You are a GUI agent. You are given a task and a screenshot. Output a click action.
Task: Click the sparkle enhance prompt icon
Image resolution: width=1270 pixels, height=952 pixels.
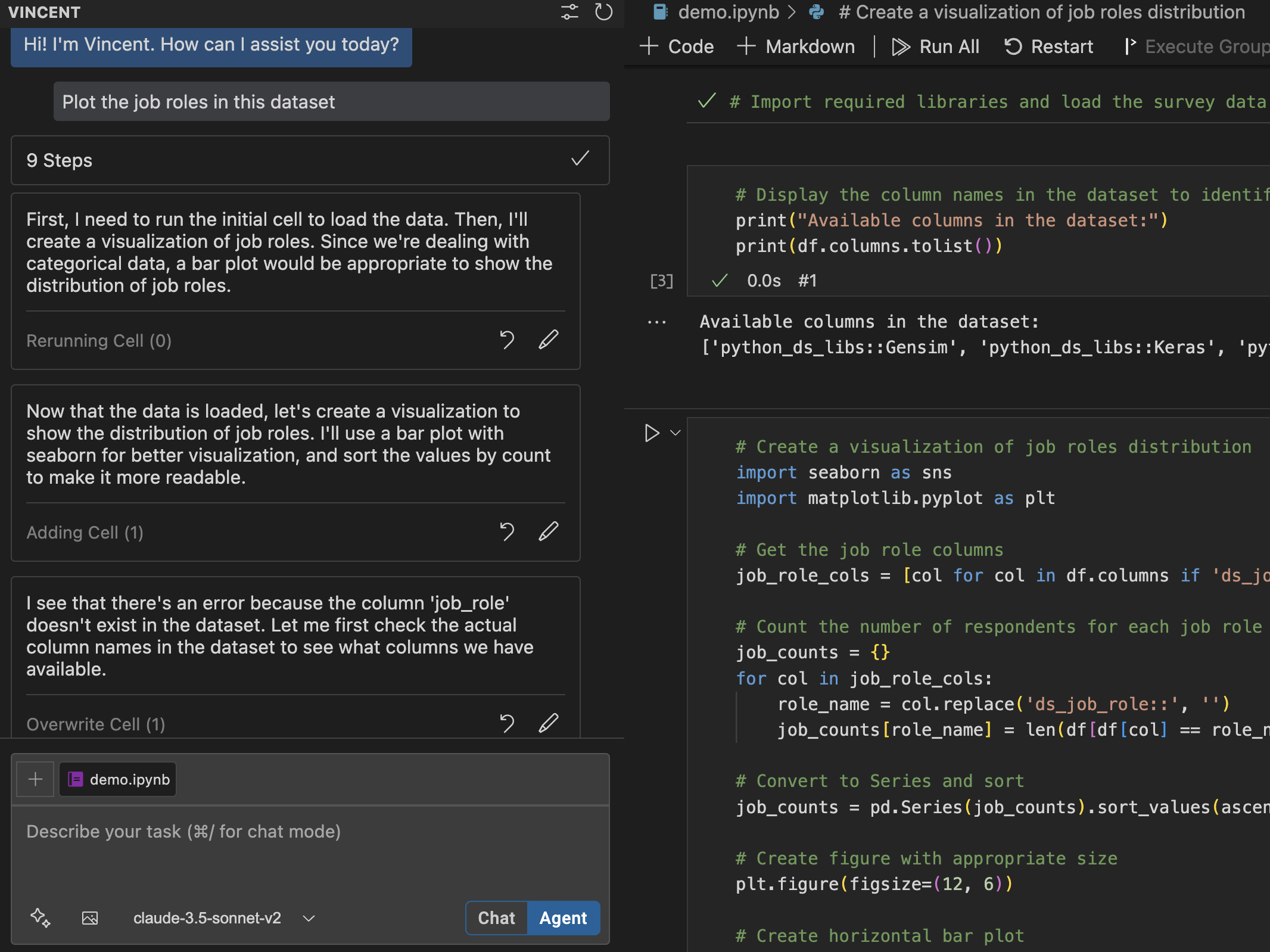click(41, 917)
